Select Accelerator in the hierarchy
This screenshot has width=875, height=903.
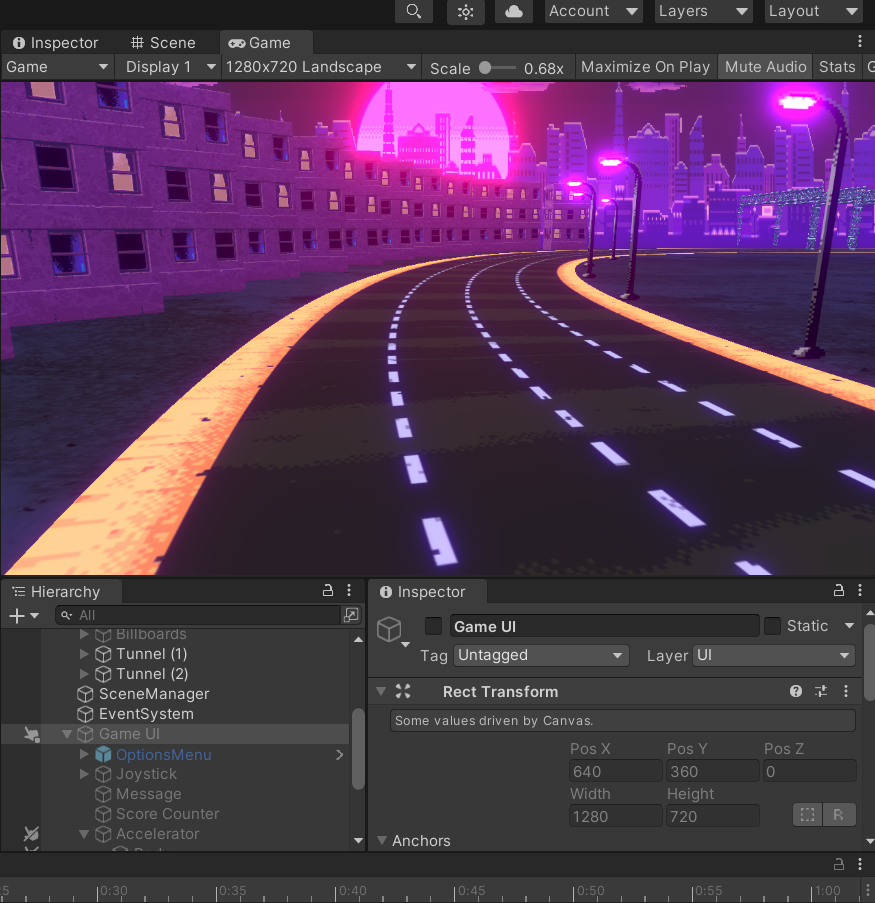pos(157,834)
